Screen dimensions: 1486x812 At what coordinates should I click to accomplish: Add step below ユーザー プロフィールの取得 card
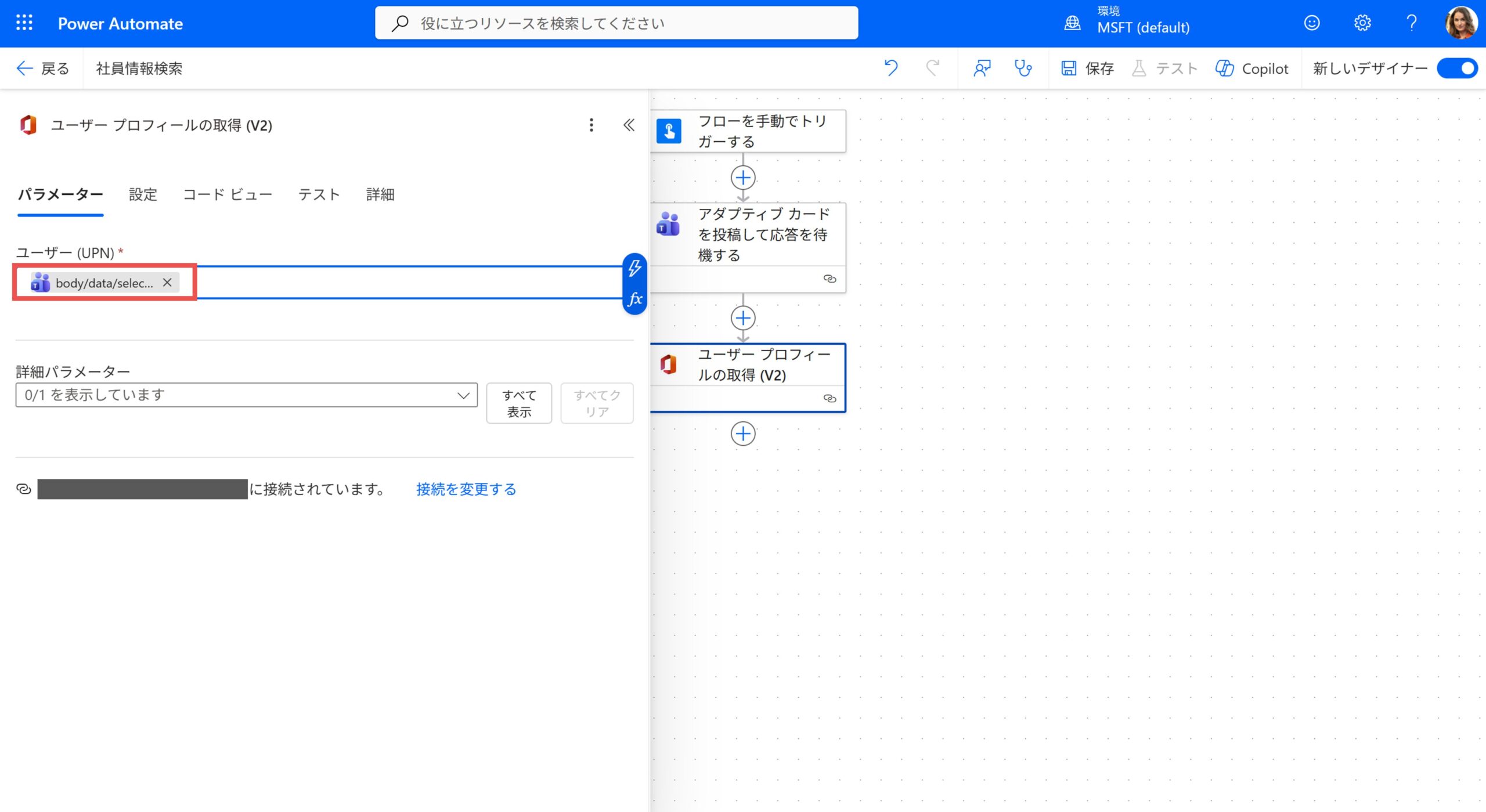tap(742, 434)
